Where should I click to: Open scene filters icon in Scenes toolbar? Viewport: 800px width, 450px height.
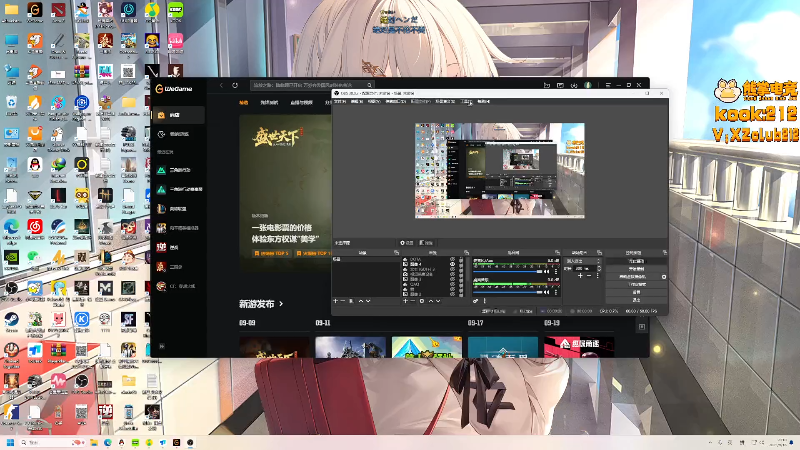[352, 301]
